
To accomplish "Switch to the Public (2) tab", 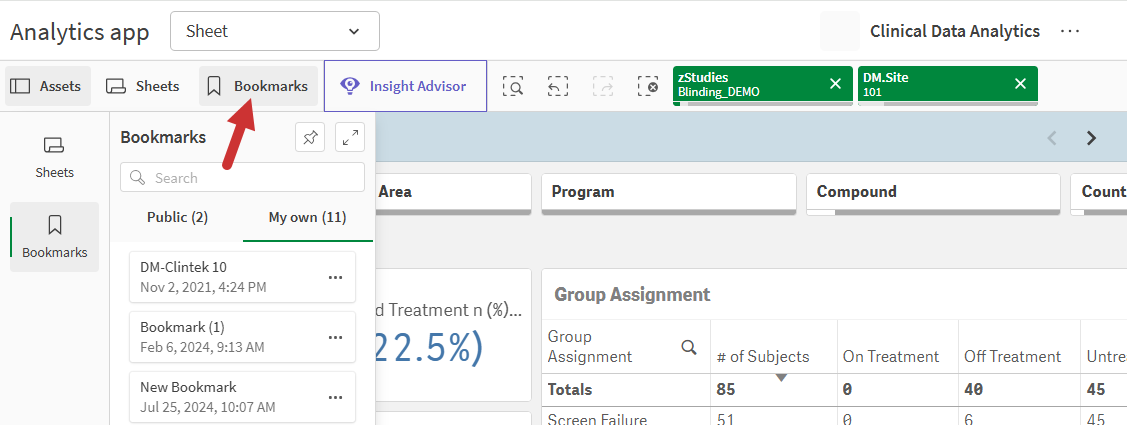I will (x=178, y=217).
